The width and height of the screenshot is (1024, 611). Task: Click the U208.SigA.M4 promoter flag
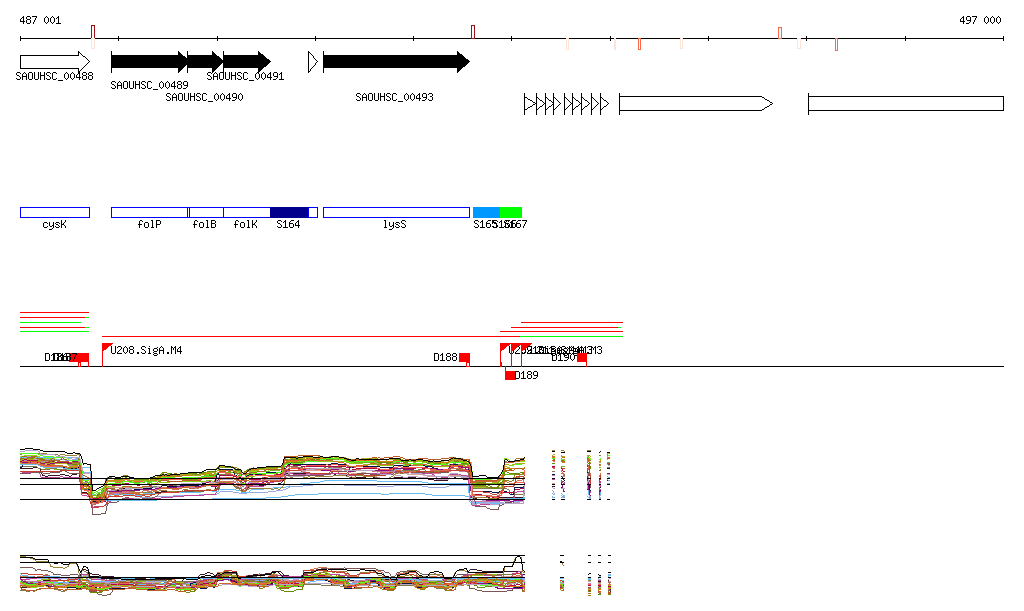point(106,348)
